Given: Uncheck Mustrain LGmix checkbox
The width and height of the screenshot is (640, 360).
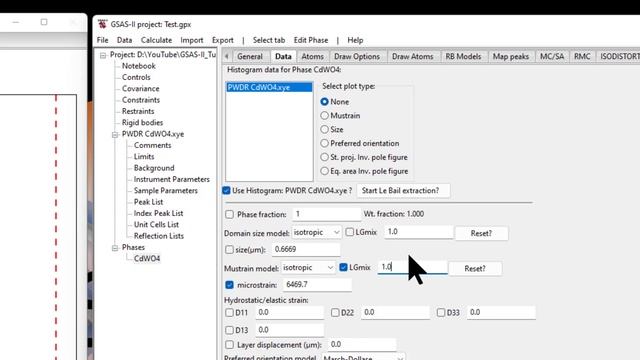Looking at the screenshot, I should pyautogui.click(x=343, y=267).
